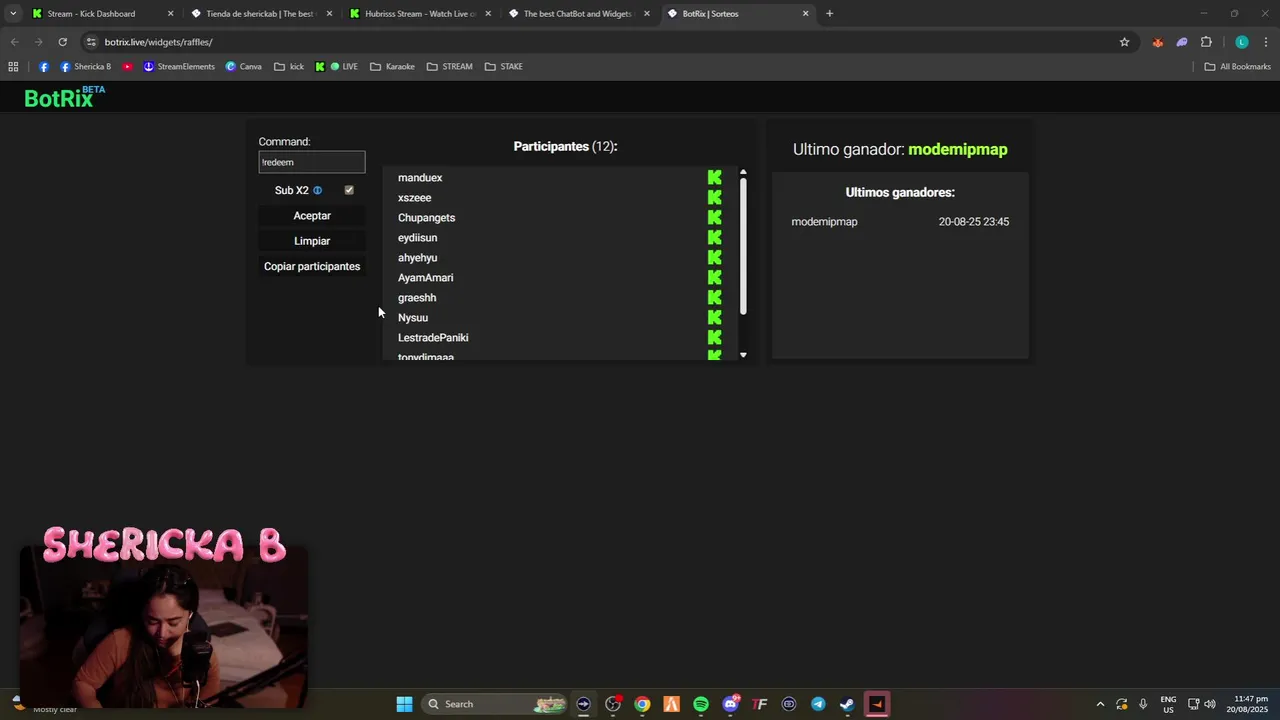Click the Kick icon beside Nysuu
Viewport: 1280px width, 720px height.
pyautogui.click(x=714, y=318)
